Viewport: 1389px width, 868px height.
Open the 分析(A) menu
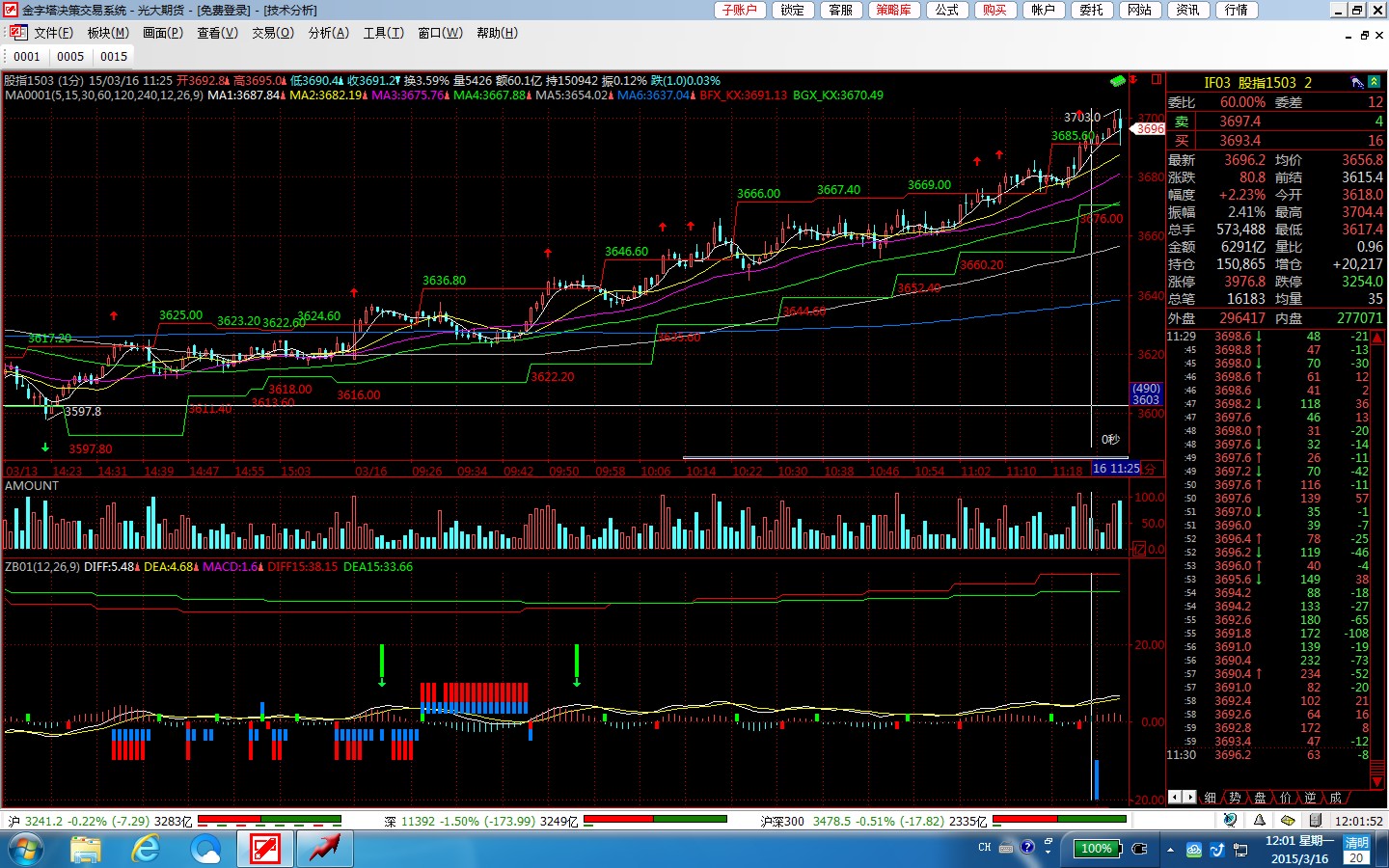[x=328, y=33]
